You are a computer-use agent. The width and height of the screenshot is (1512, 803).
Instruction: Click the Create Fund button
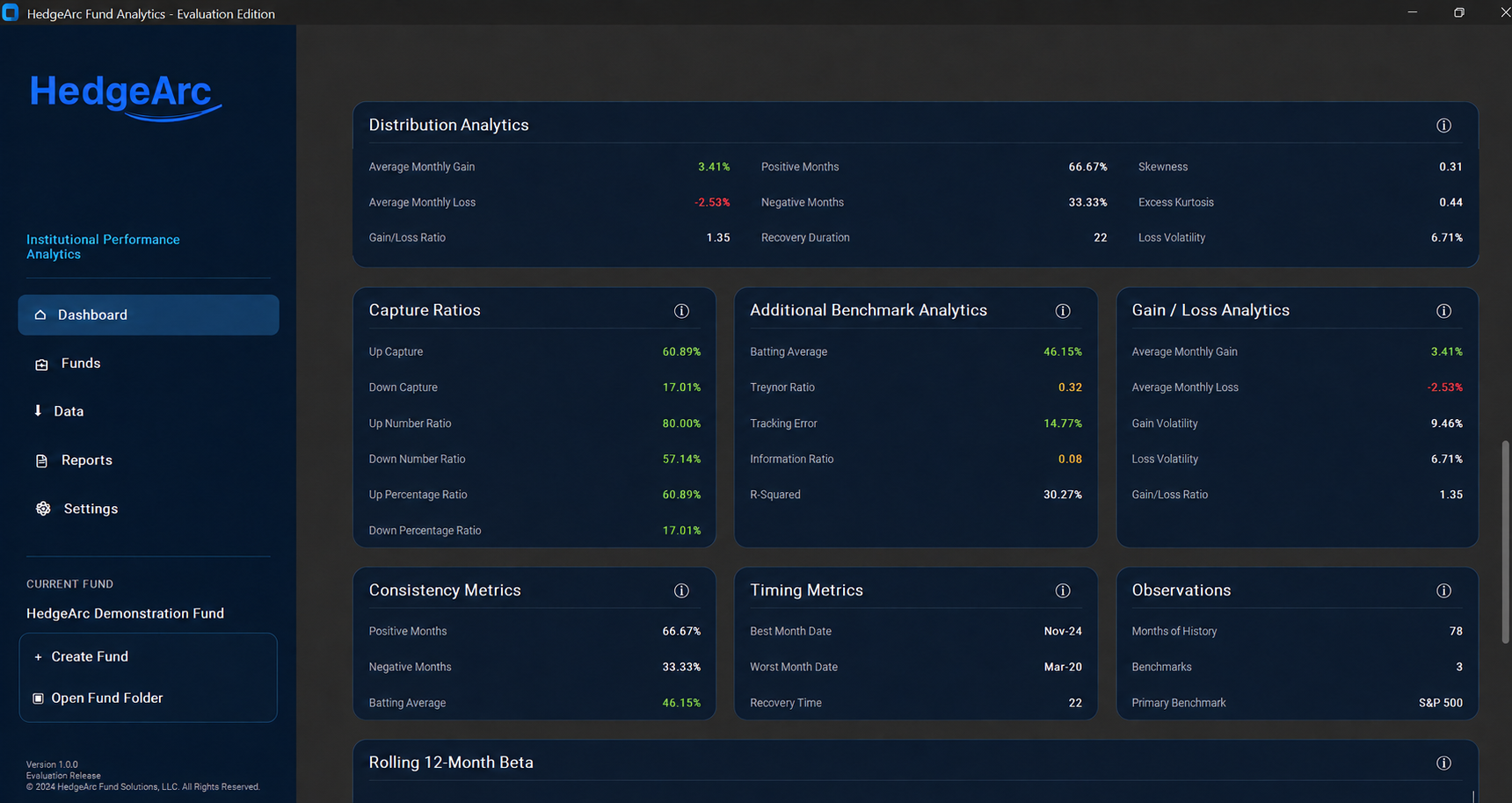(148, 656)
